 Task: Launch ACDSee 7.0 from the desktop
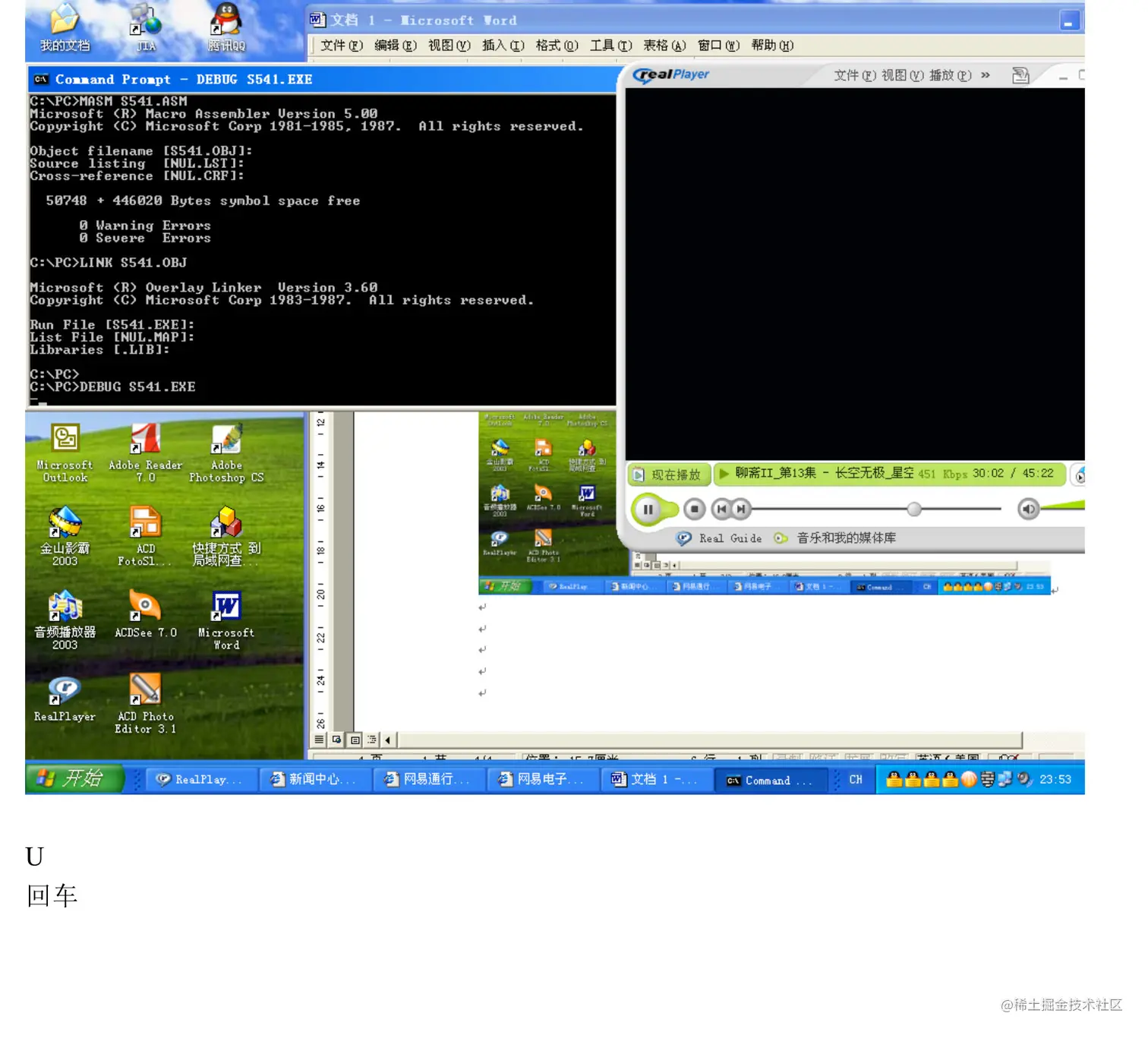(145, 615)
